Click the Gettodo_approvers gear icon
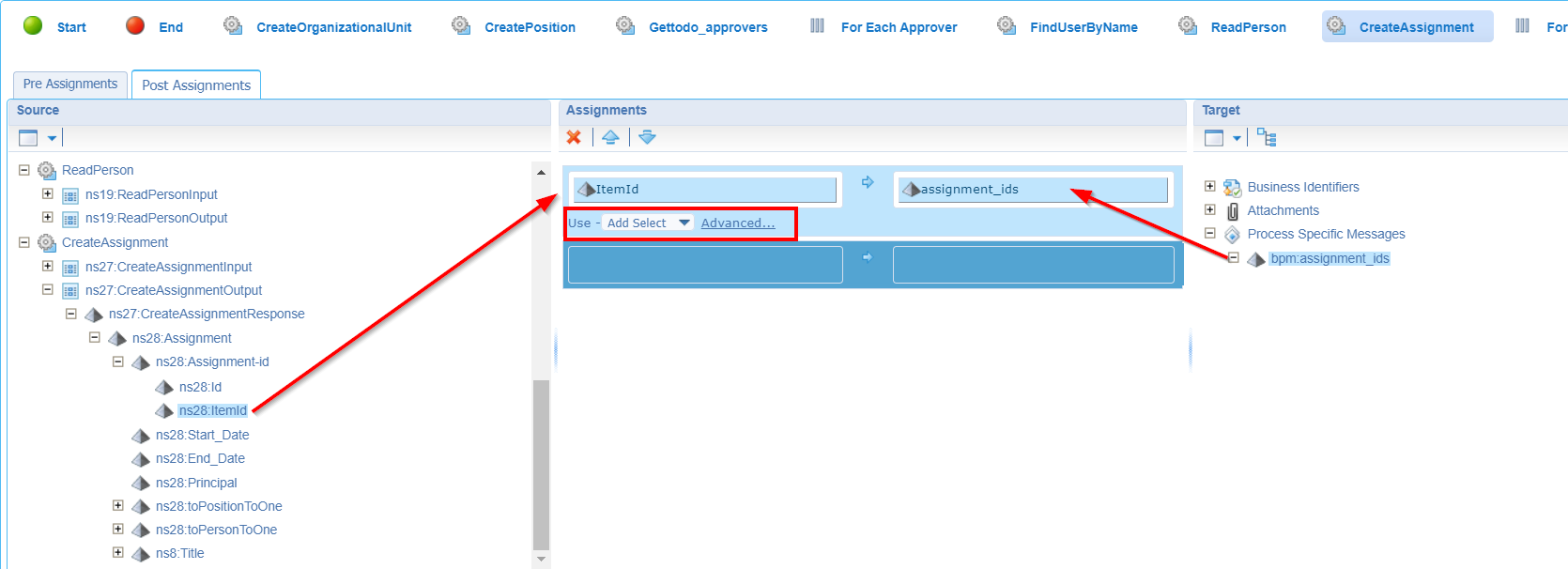Screen dimensions: 1568x569 click(624, 25)
